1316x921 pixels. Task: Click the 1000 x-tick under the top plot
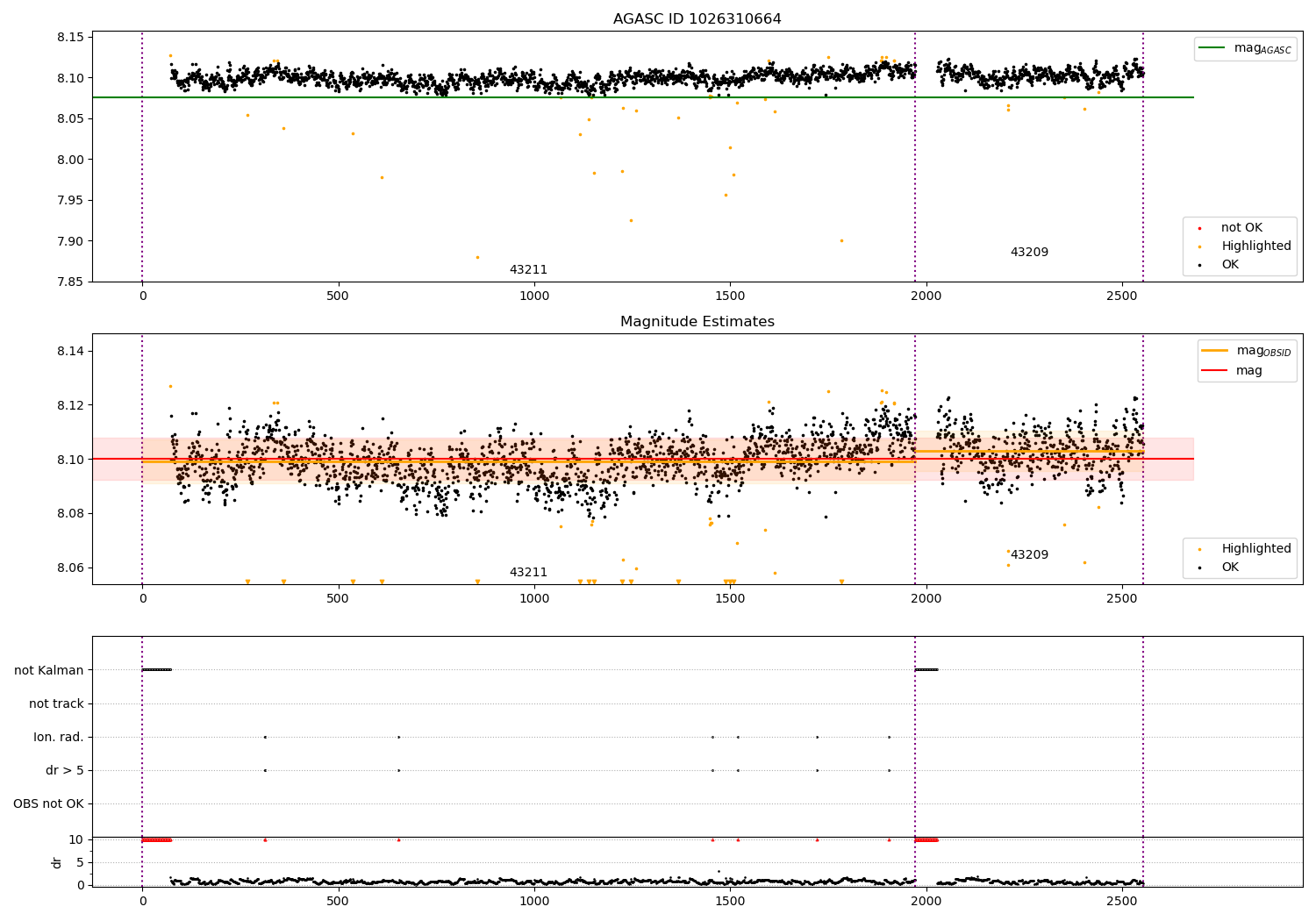[533, 296]
